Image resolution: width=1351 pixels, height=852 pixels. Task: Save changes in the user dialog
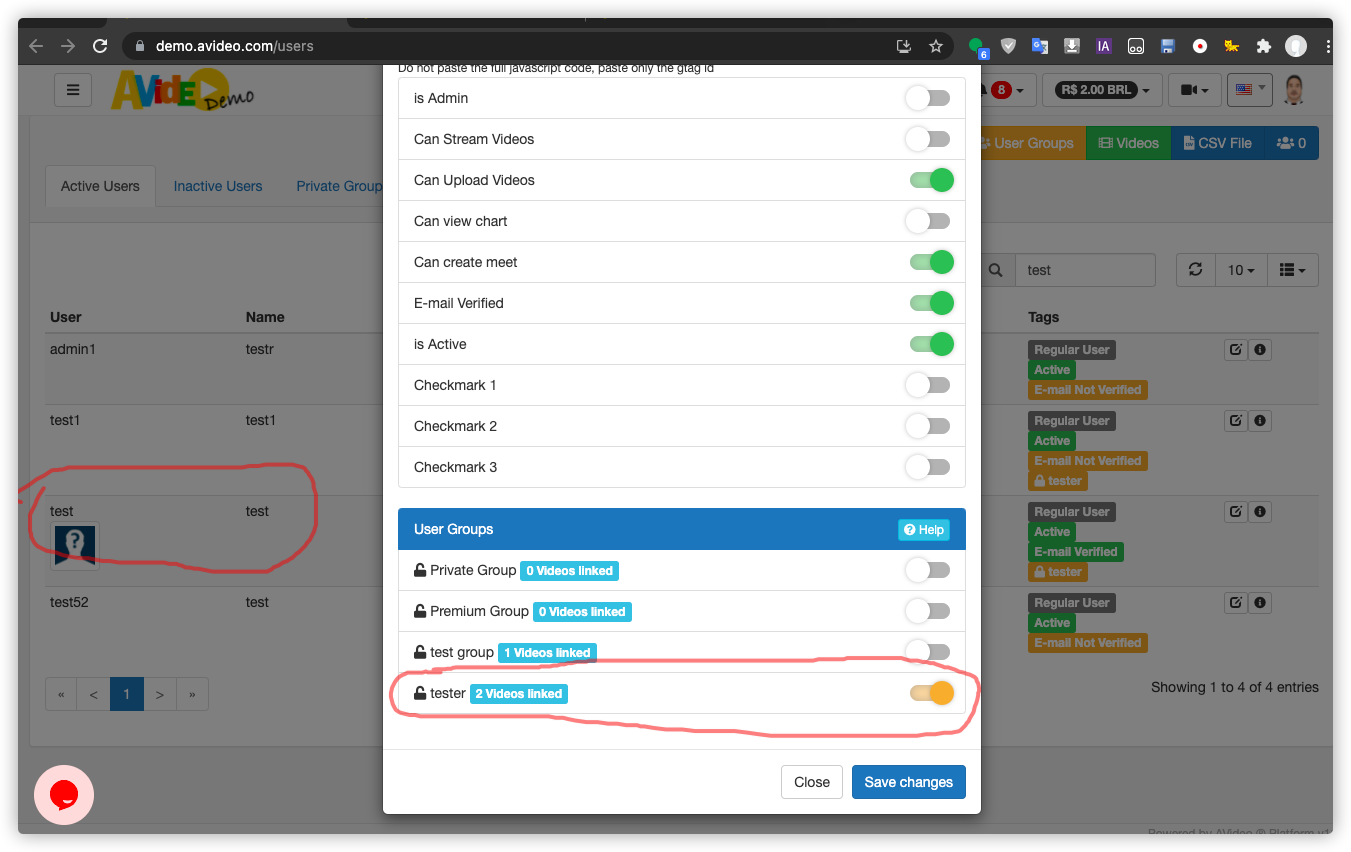(x=908, y=781)
